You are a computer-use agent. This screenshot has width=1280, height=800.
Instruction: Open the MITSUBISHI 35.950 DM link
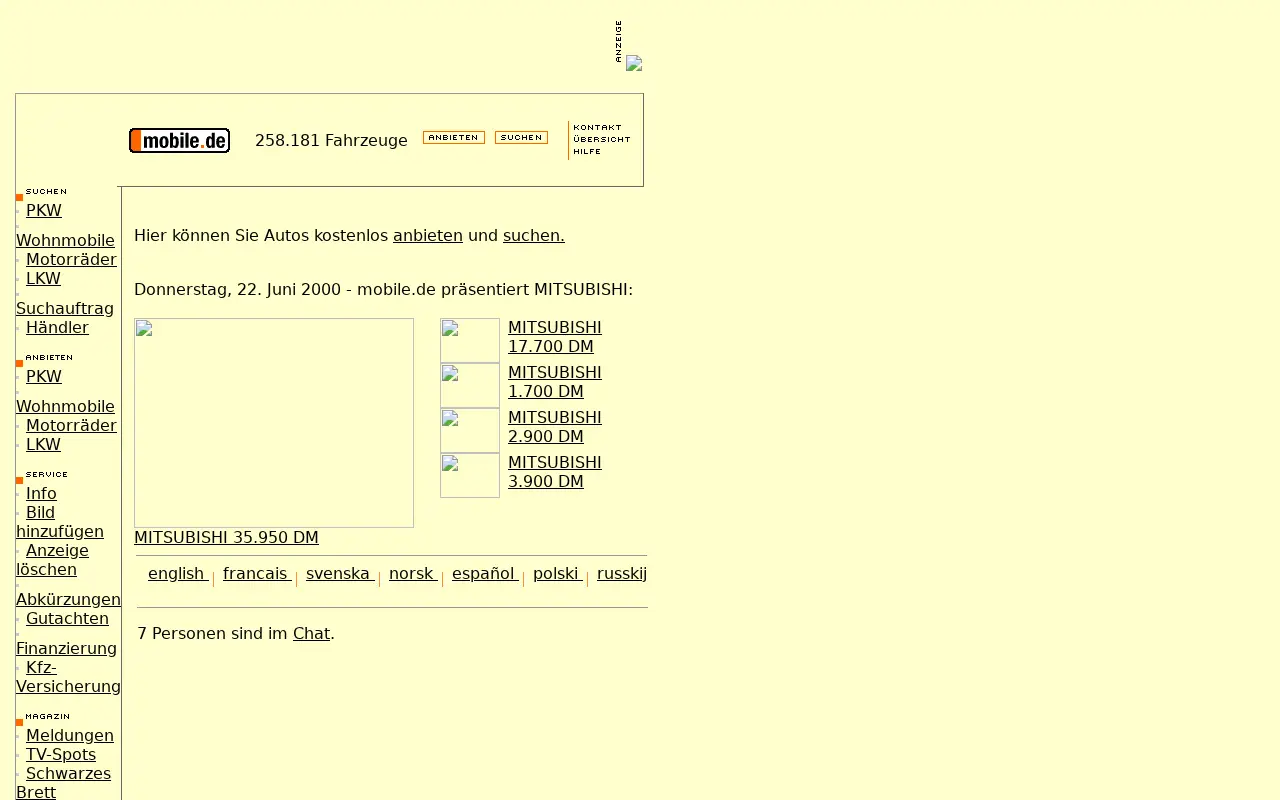[x=226, y=538]
